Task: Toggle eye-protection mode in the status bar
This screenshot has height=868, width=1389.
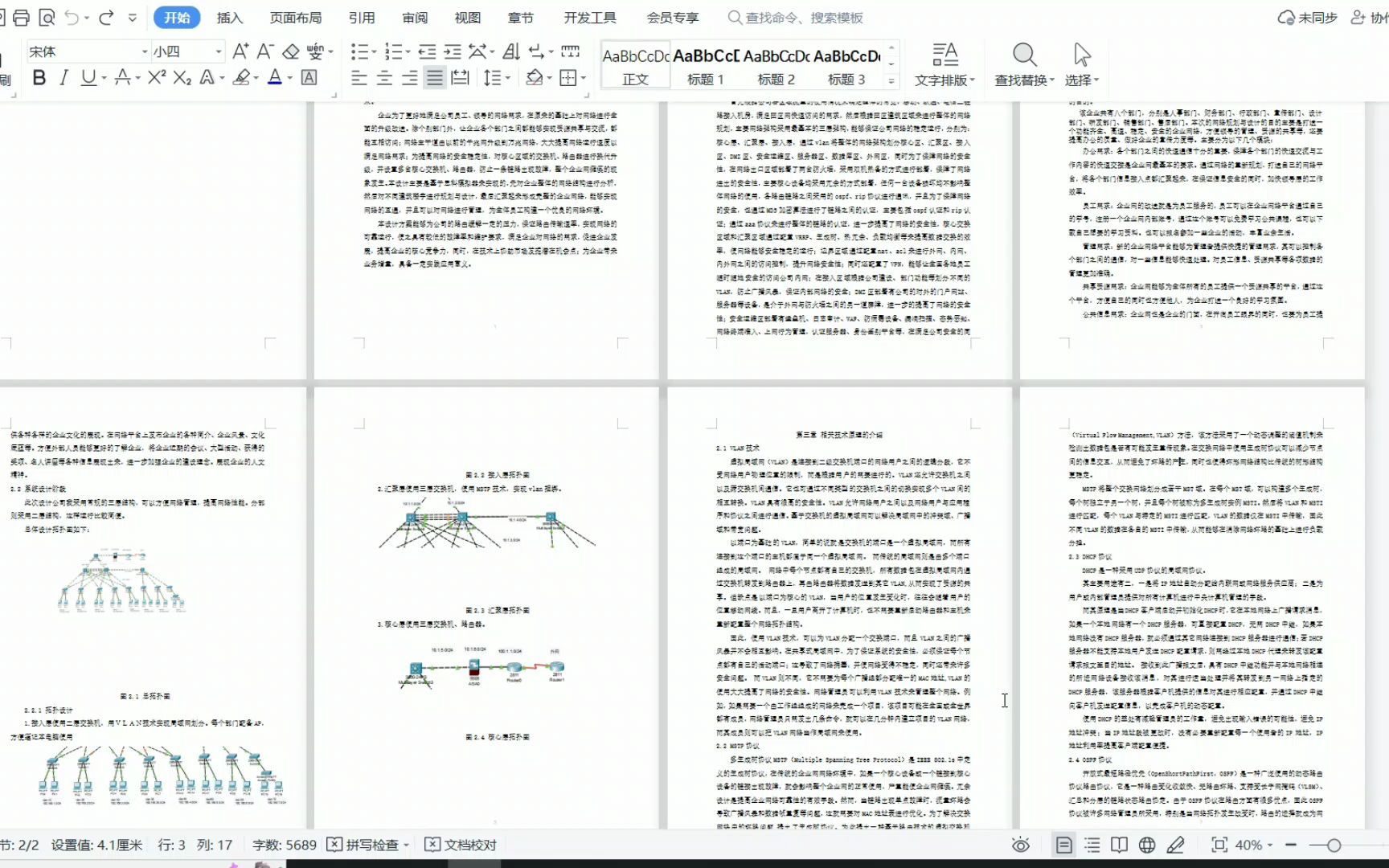Action: (1019, 845)
